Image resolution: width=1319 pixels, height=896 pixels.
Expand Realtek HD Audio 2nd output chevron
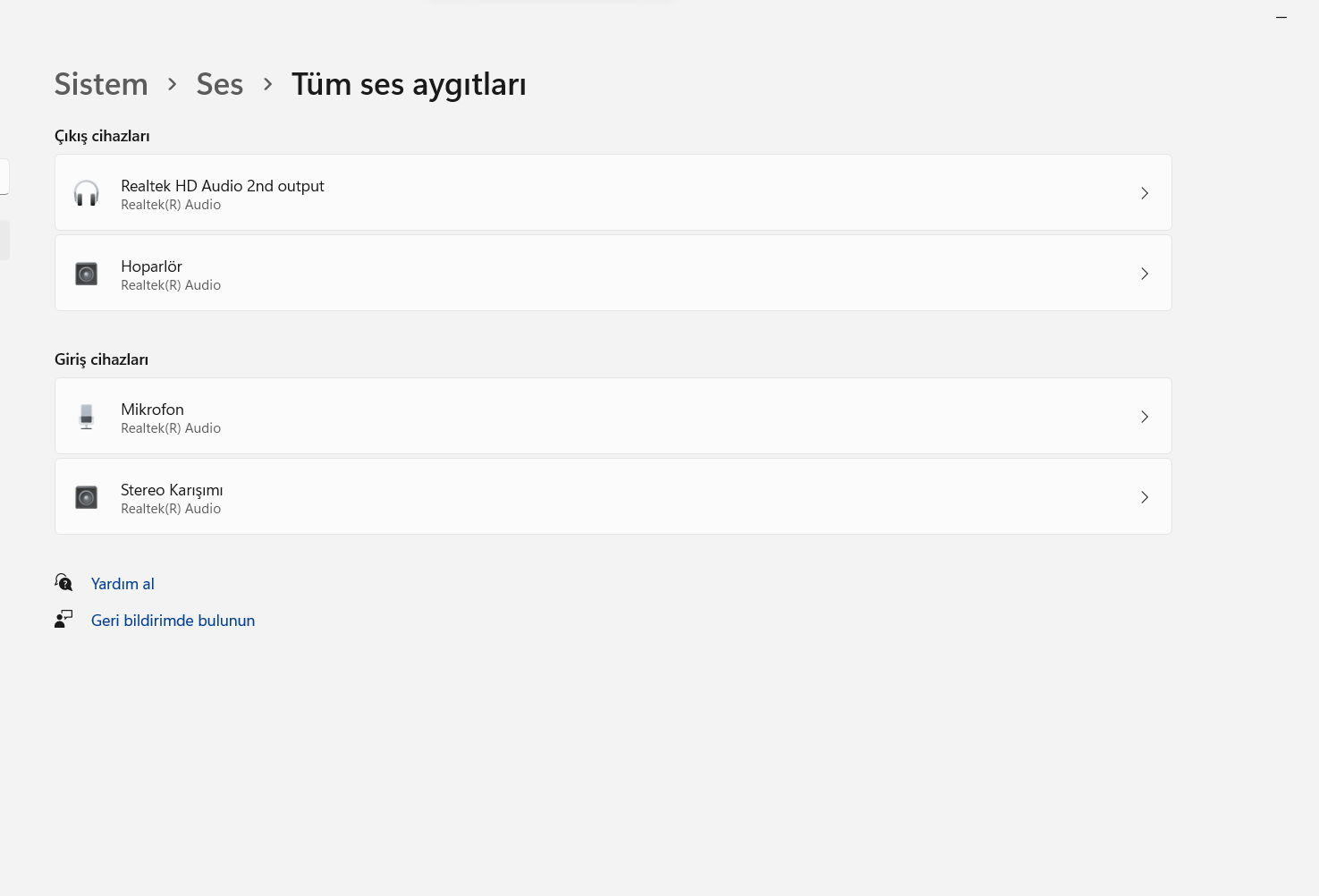1144,193
